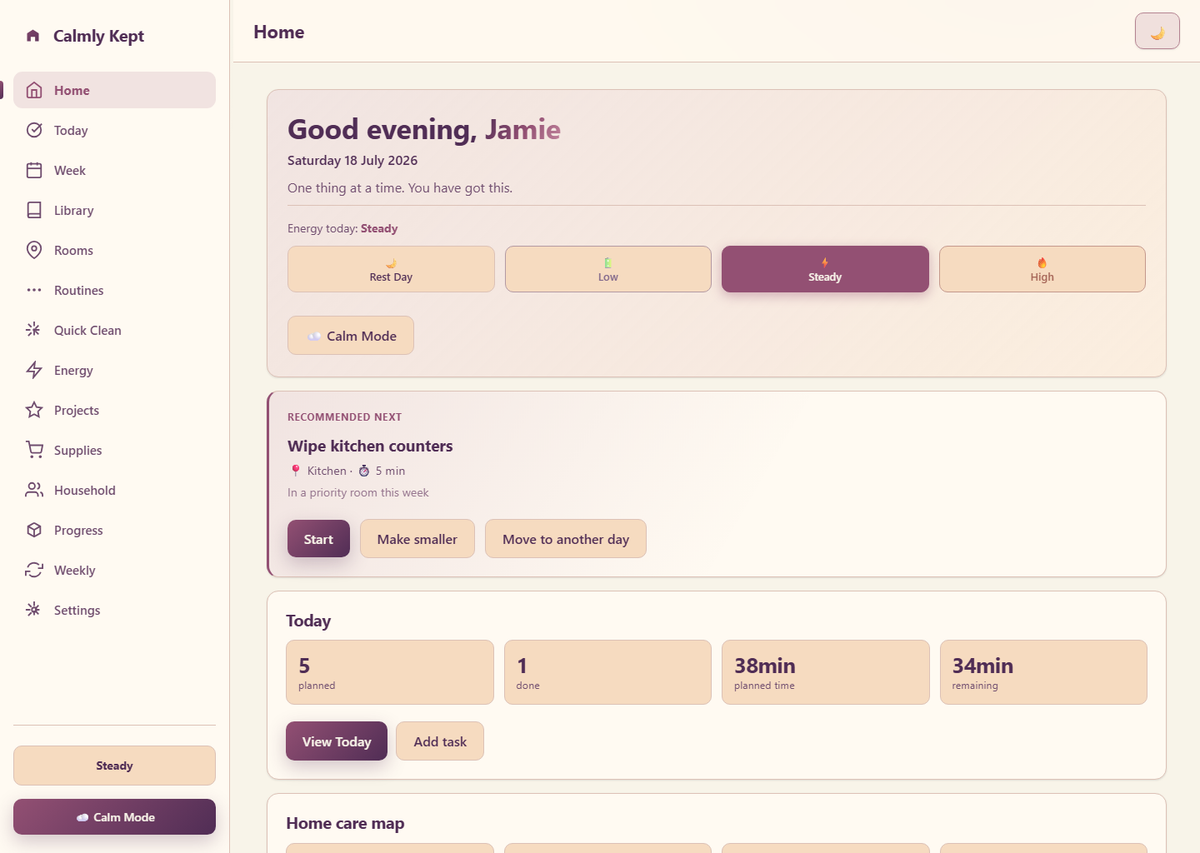Open the Today menu label

coord(71,130)
